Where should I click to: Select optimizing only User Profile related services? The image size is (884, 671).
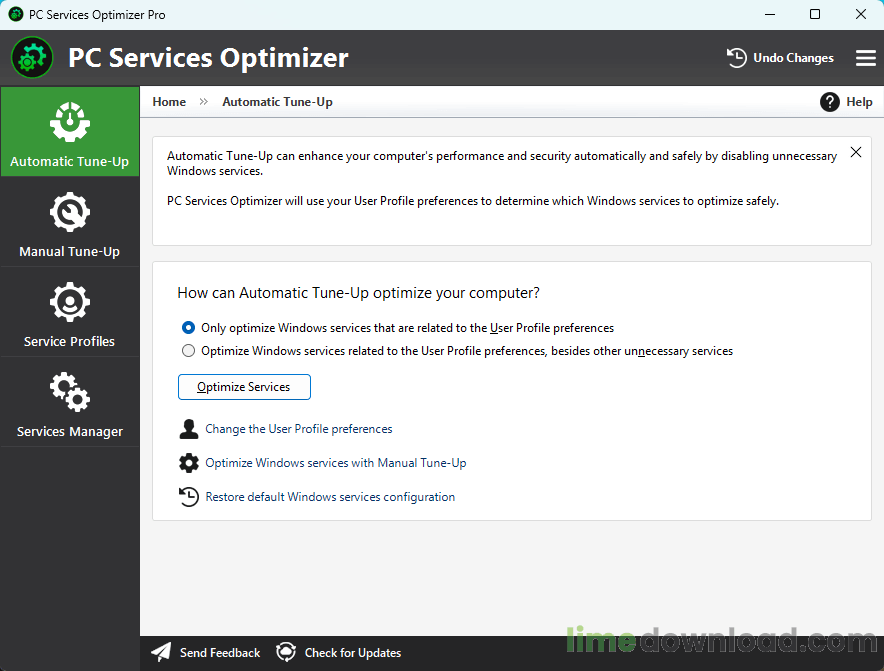pos(188,327)
